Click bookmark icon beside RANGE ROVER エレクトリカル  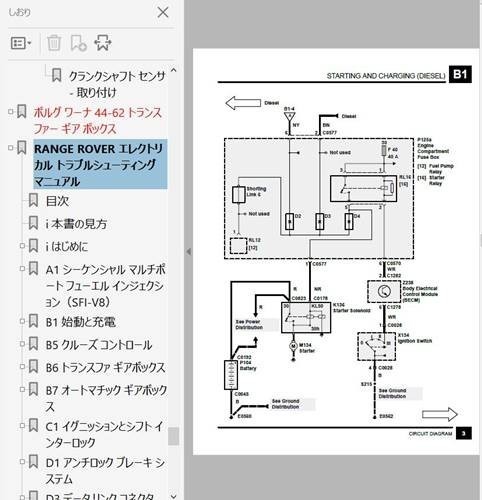22,148
